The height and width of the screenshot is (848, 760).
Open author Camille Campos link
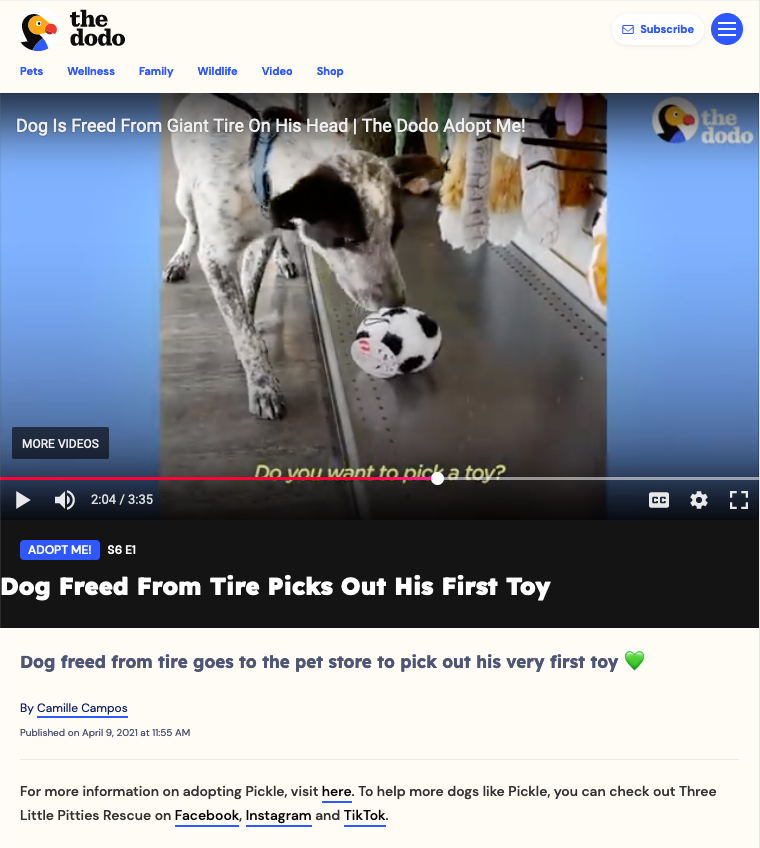tap(82, 708)
